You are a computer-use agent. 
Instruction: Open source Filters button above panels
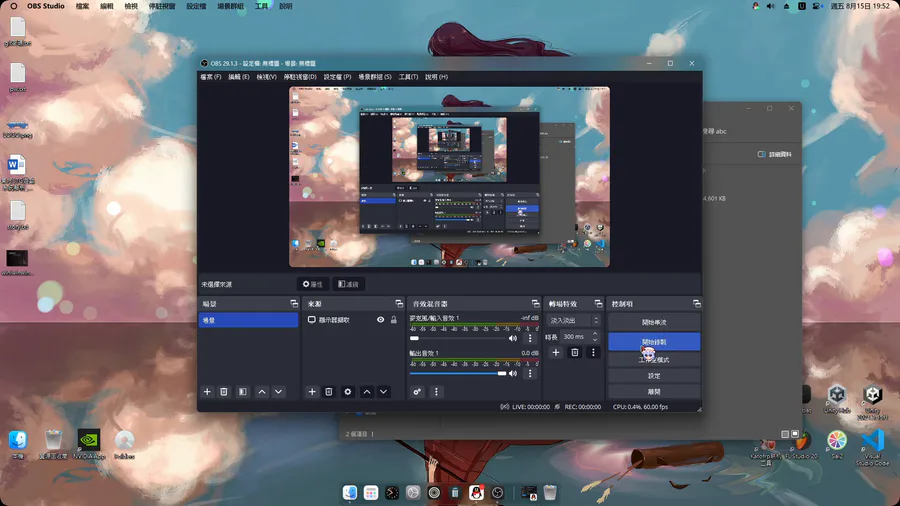(x=348, y=284)
